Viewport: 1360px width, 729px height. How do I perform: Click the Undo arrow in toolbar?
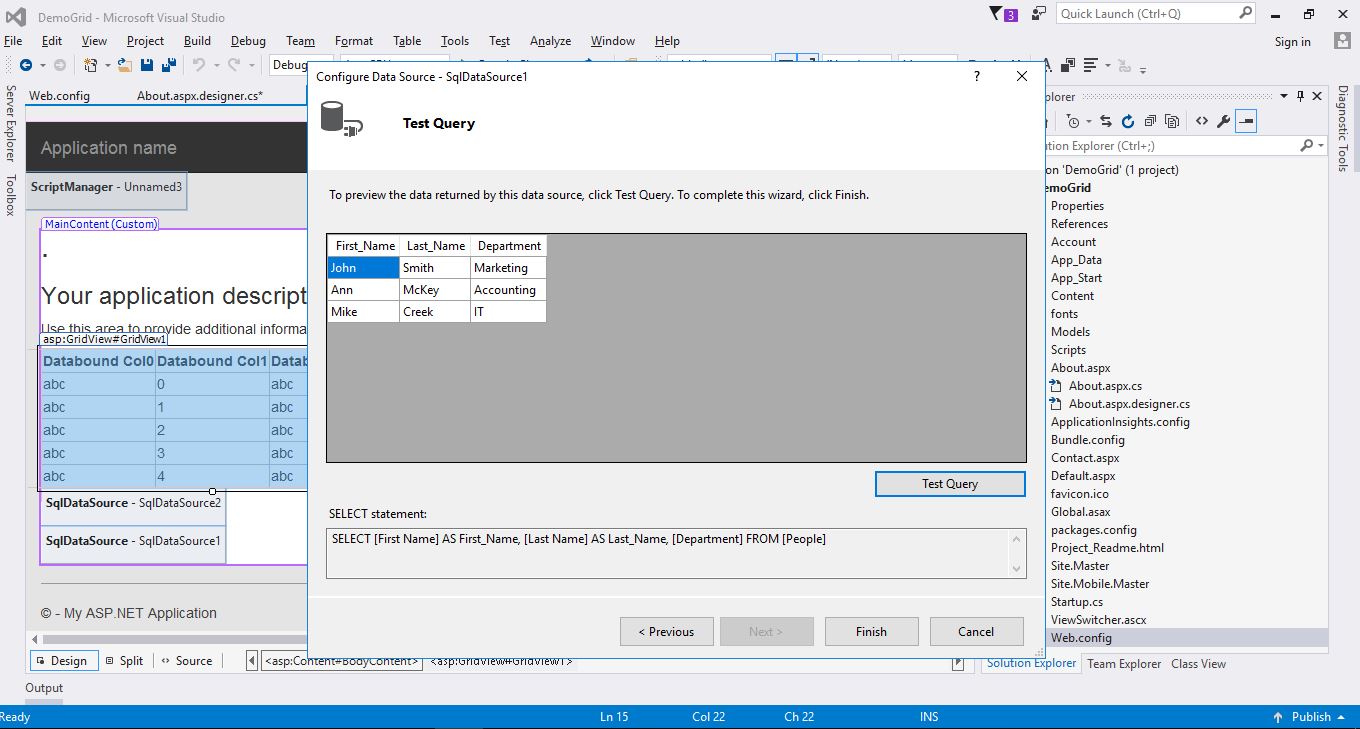(x=199, y=65)
